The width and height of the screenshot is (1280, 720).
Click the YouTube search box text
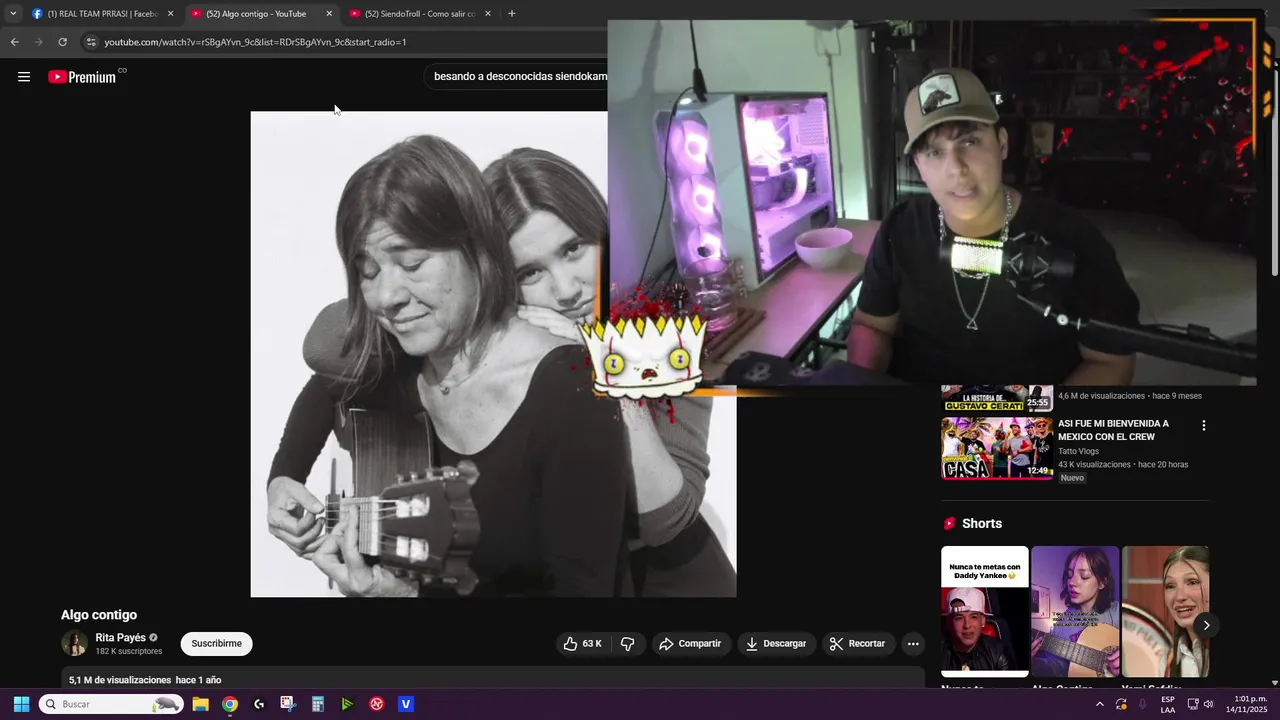(x=520, y=77)
